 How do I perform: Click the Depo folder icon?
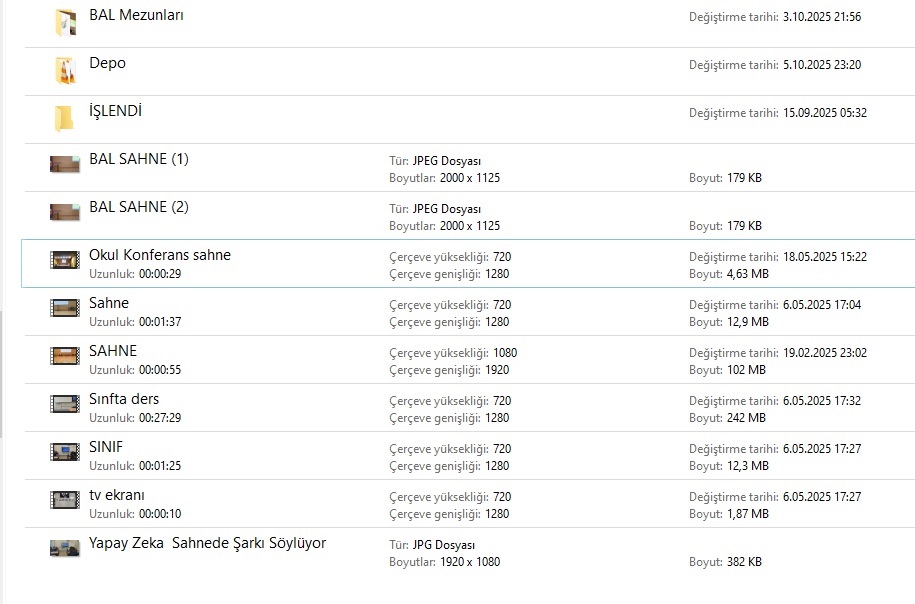65,70
